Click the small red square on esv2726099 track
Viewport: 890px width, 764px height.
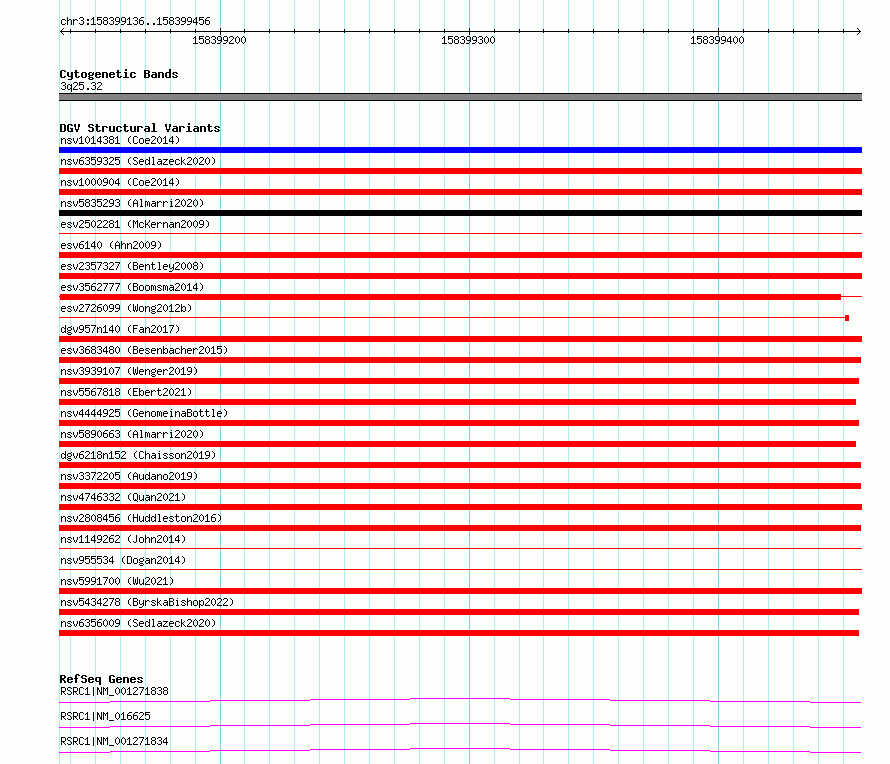847,318
